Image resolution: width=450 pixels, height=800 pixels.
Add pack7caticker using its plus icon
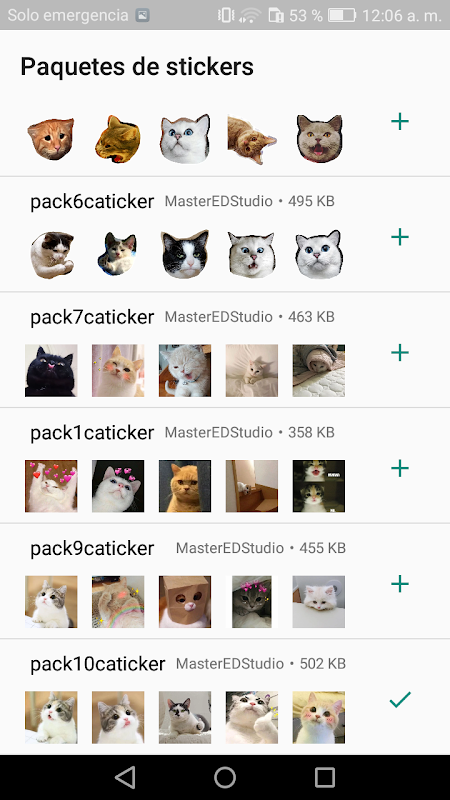pos(400,353)
